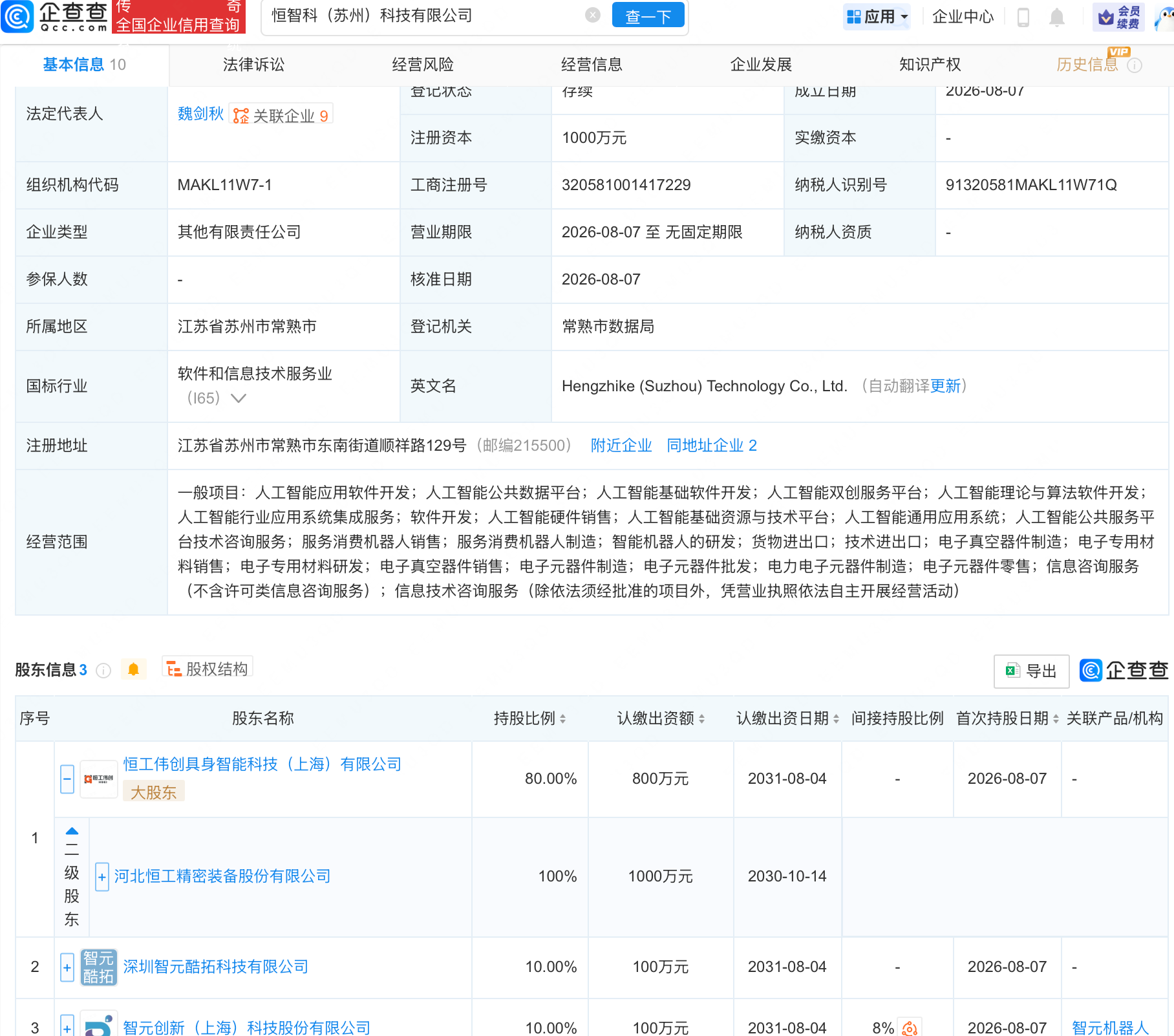Open the notifications bell in the header
The width and height of the screenshot is (1174, 1036).
point(1057,17)
